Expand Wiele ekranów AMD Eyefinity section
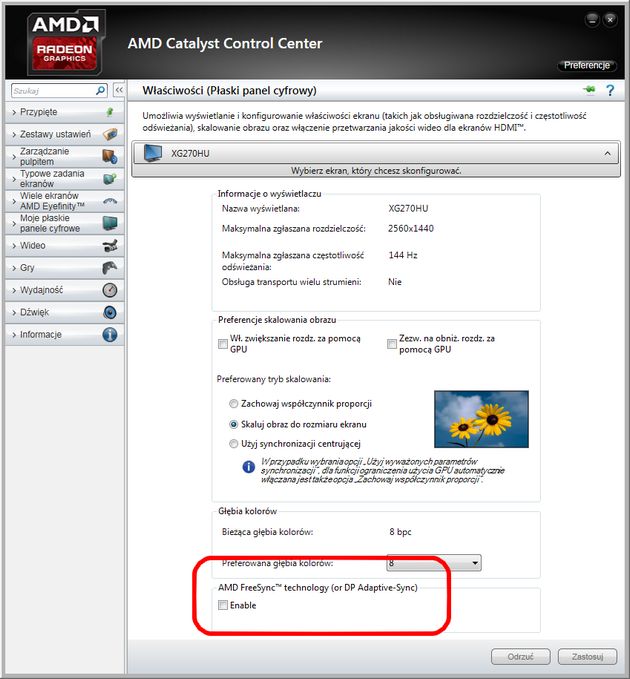The height and width of the screenshot is (679, 630). [64, 201]
